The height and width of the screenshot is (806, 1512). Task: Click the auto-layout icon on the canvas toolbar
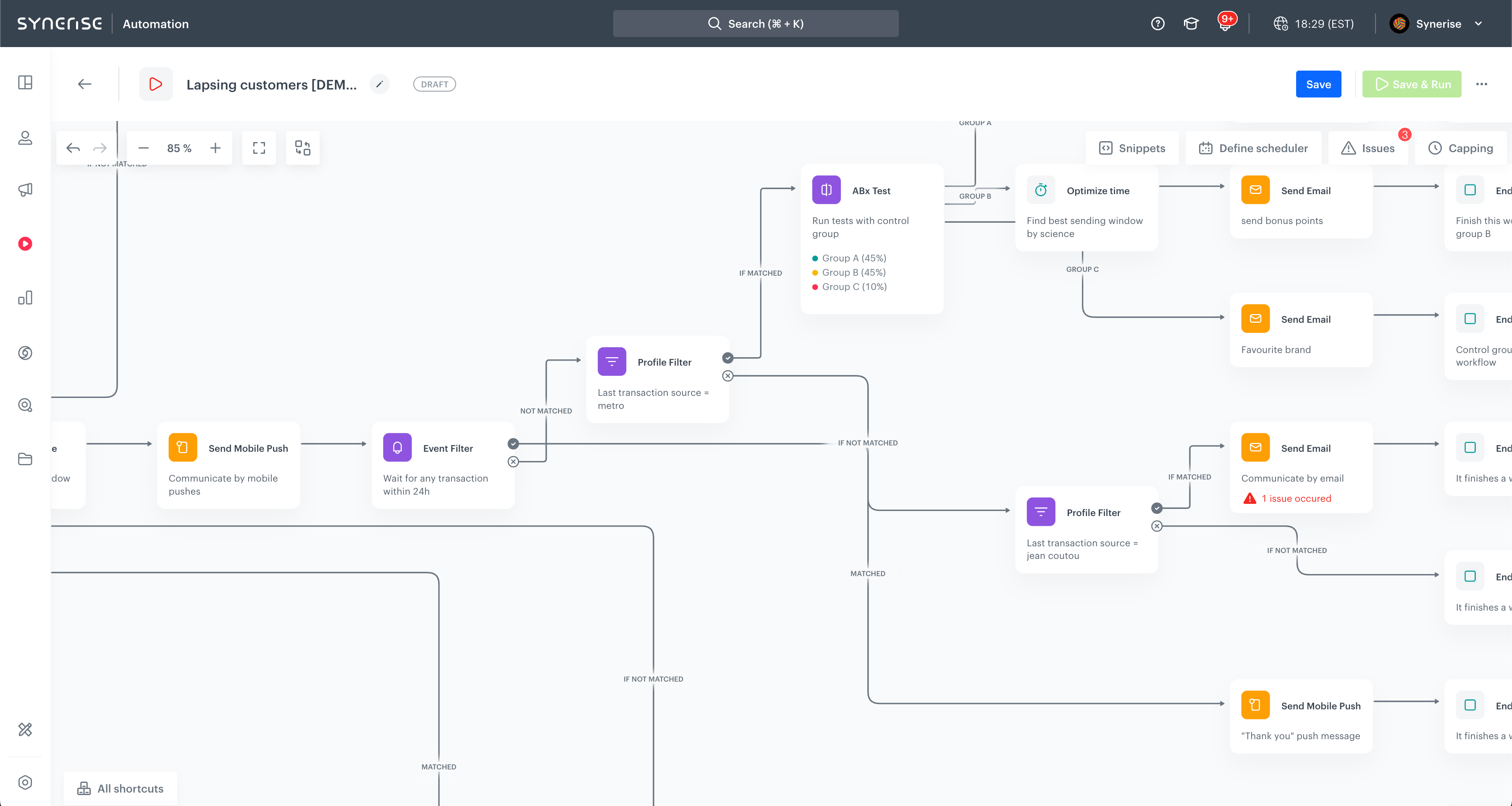(302, 148)
